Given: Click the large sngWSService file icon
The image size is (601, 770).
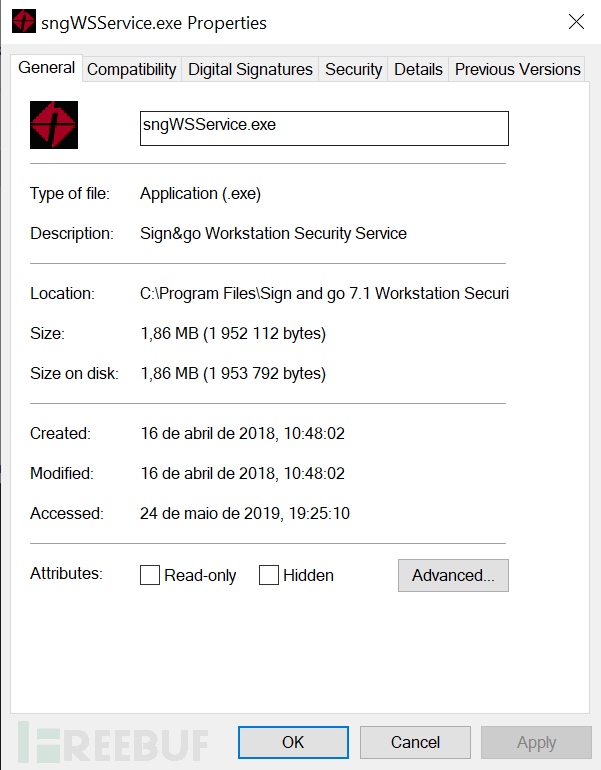Looking at the screenshot, I should pyautogui.click(x=54, y=126).
